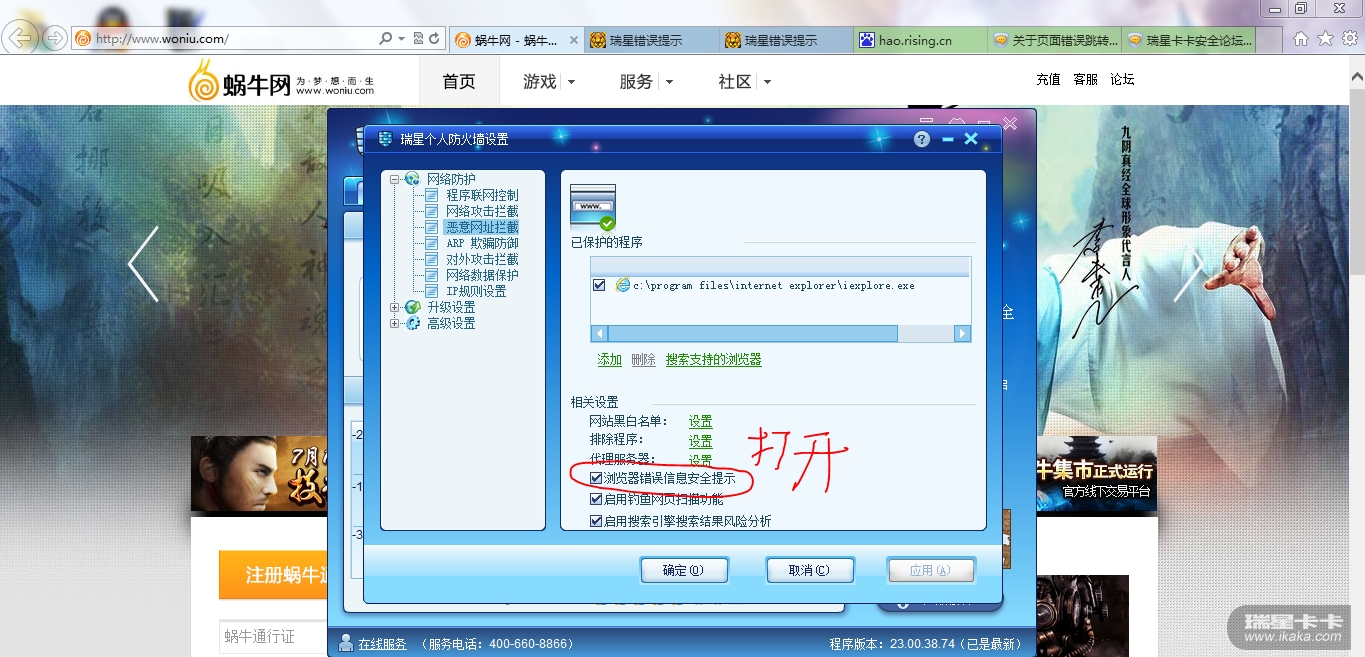Viewport: 1365px width, 657px height.
Task: Click the magnifier search icon in address bar
Action: click(386, 39)
